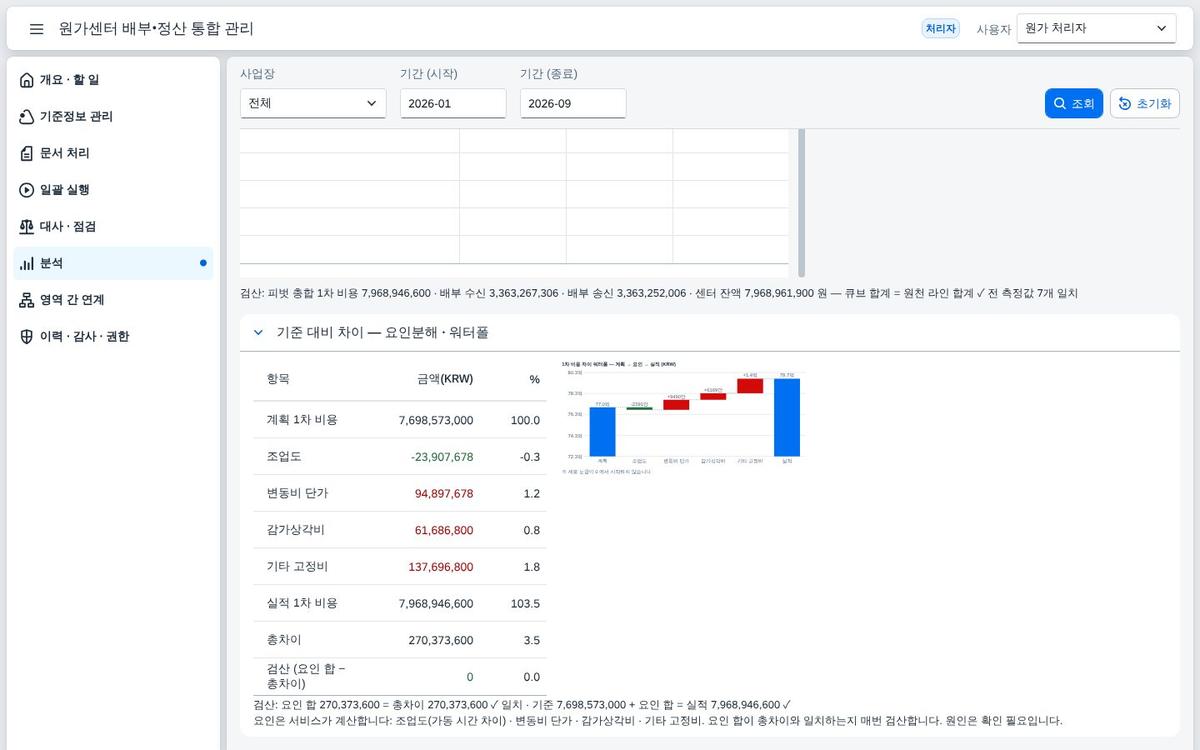Screen dimensions: 1200x750
Task: Select the 대사 · 점검 scale icon
Action: click(x=27, y=227)
